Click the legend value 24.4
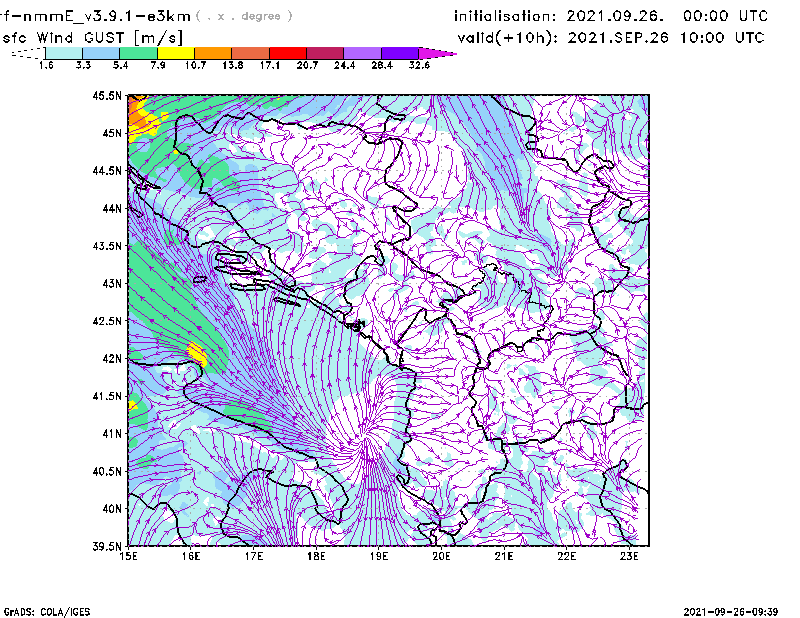This screenshot has height=618, width=800. click(x=344, y=65)
